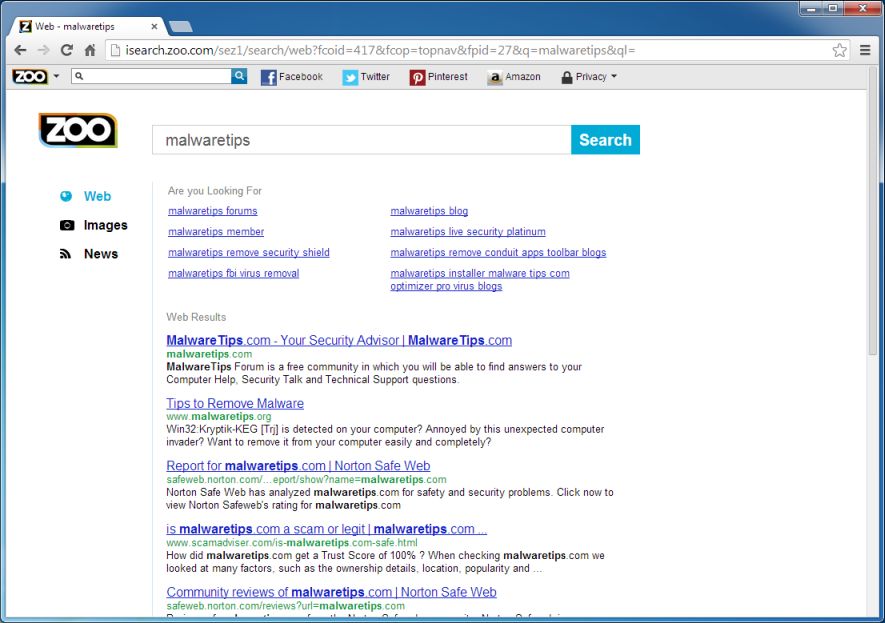The width and height of the screenshot is (885, 623).
Task: Switch to Images search category
Action: [94, 225]
